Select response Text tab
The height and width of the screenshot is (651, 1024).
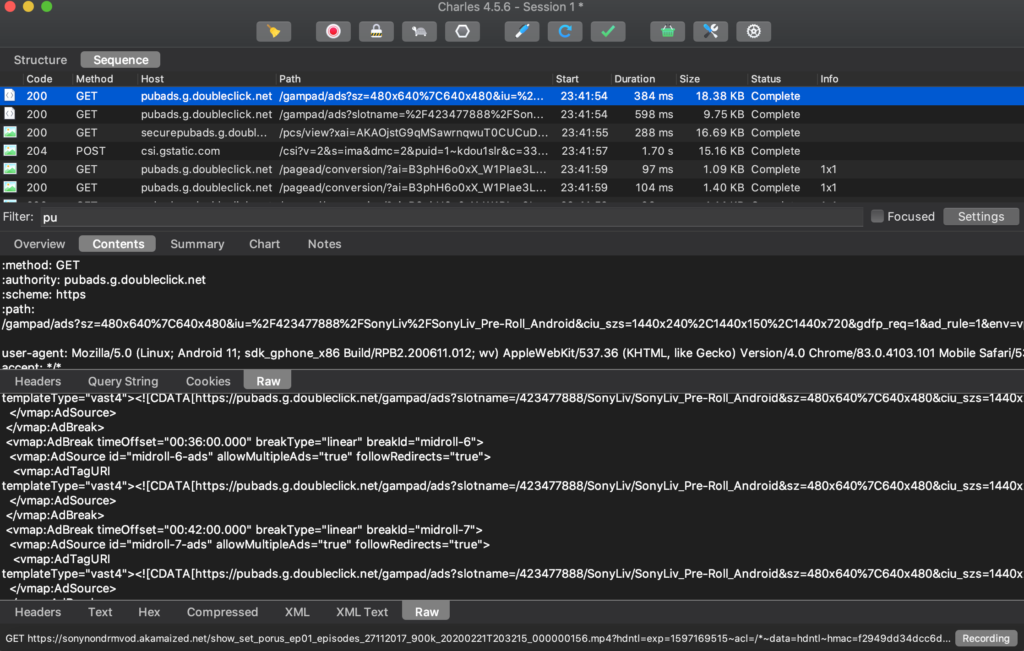(100, 612)
